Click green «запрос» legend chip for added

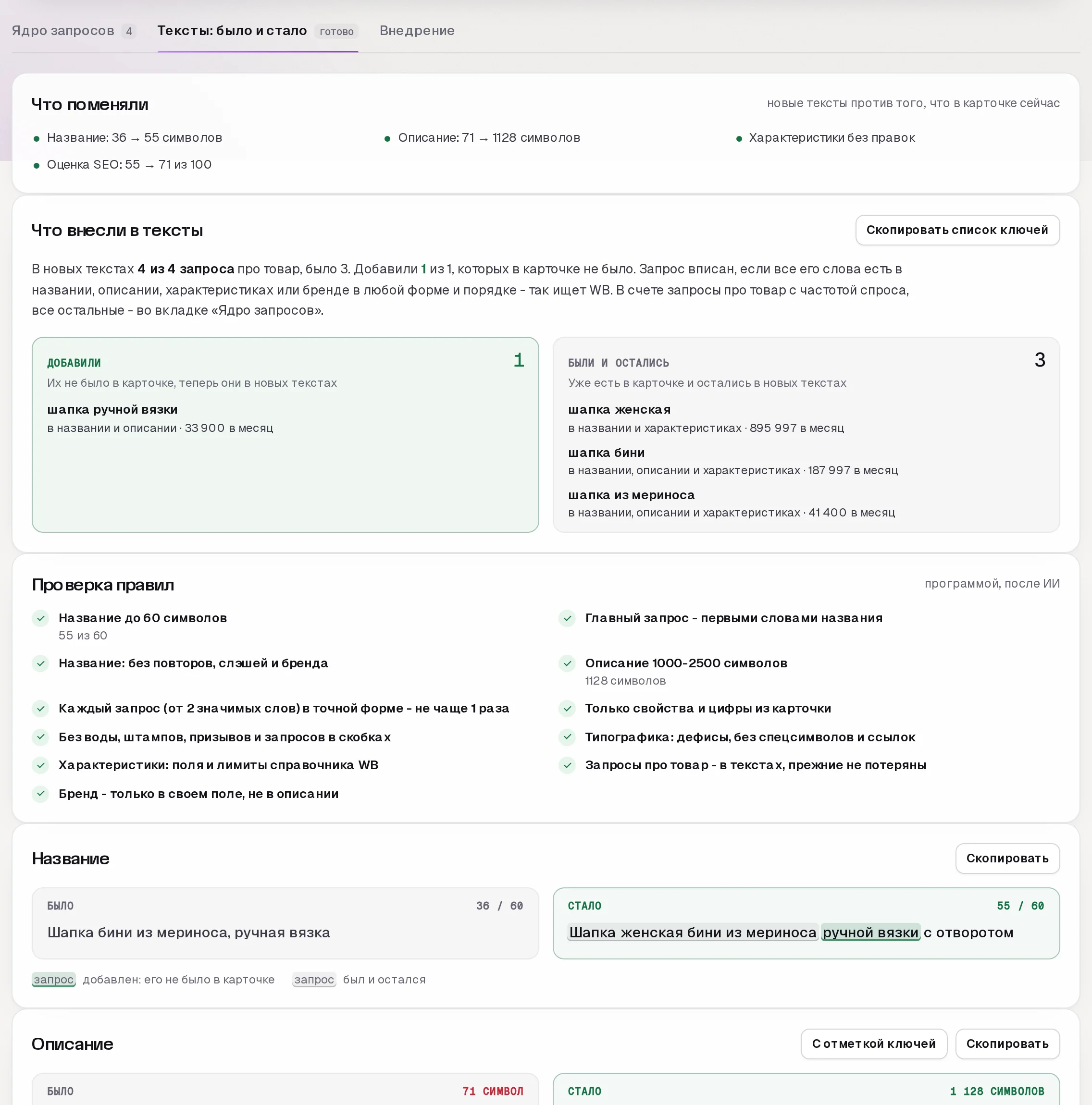[54, 980]
